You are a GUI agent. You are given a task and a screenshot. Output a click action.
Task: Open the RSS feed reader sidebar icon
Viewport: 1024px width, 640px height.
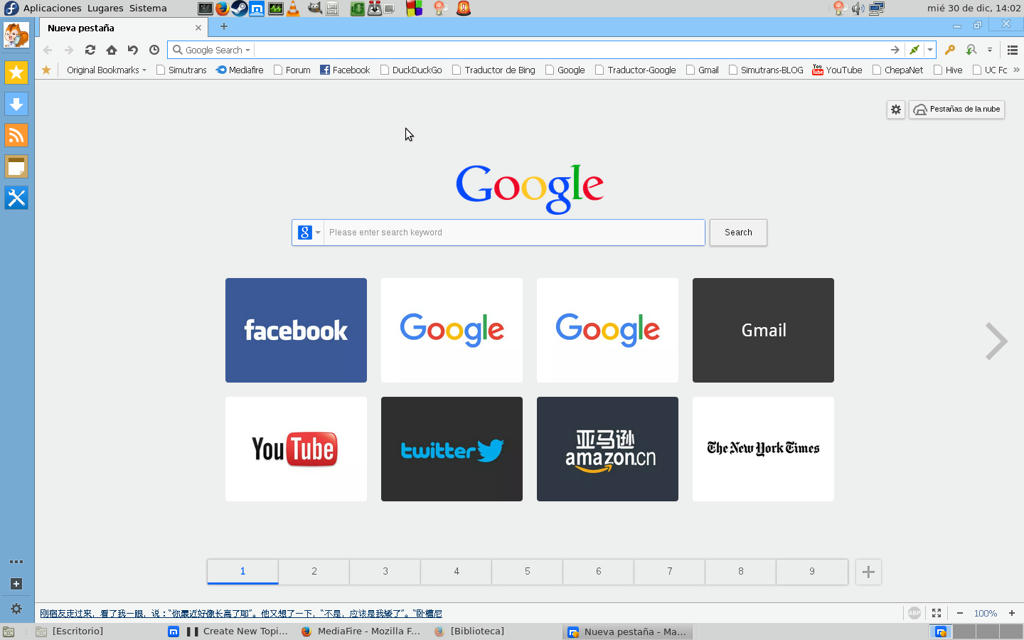click(16, 135)
